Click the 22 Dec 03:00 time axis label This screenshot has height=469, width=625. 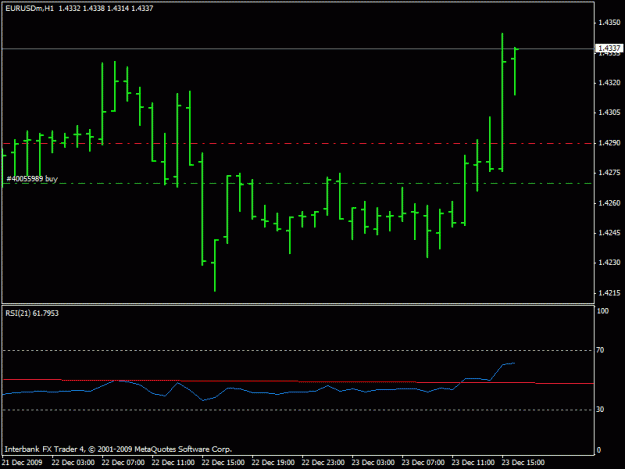tap(73, 462)
